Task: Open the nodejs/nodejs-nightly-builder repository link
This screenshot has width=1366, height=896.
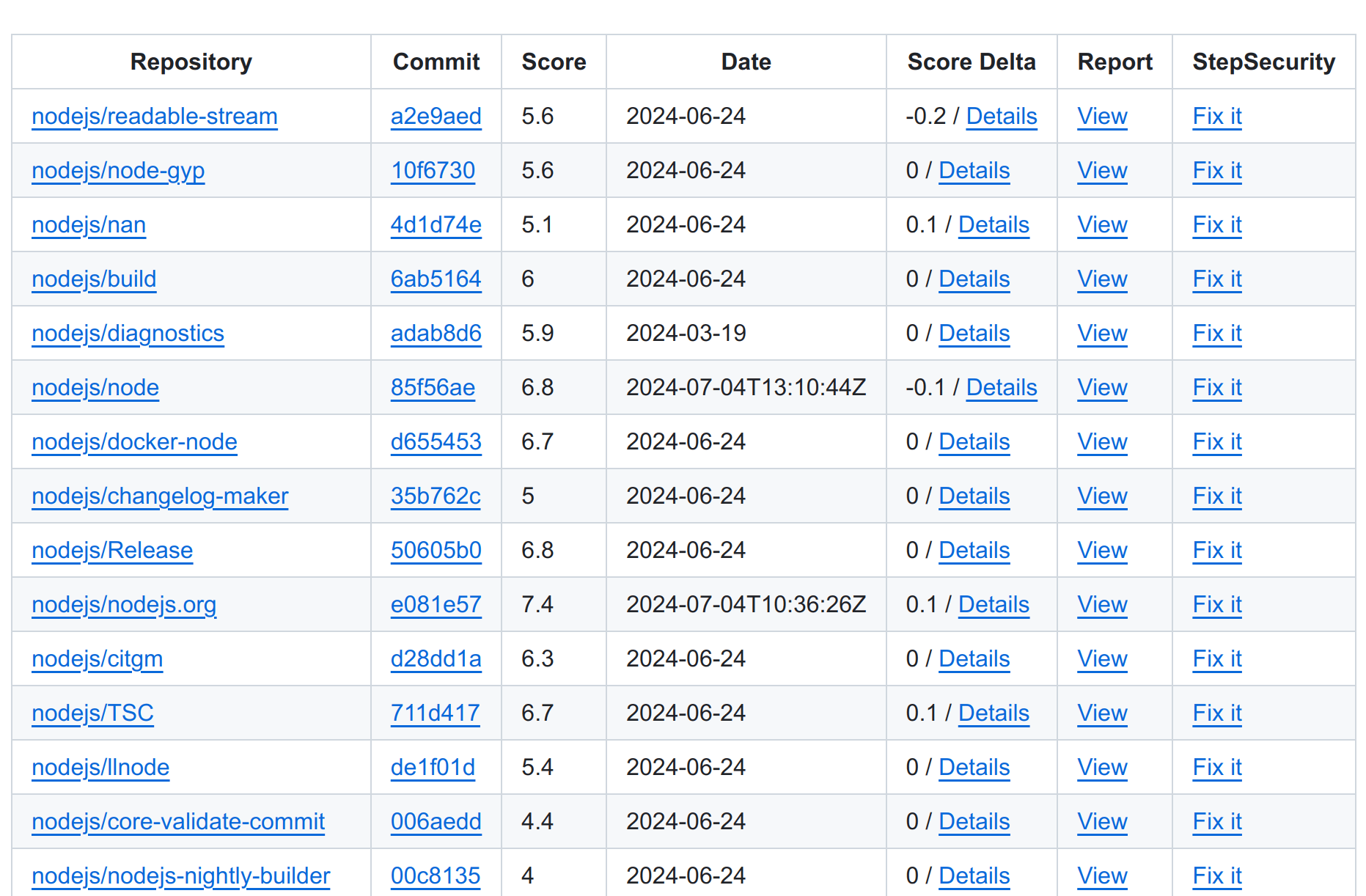Action: point(180,876)
